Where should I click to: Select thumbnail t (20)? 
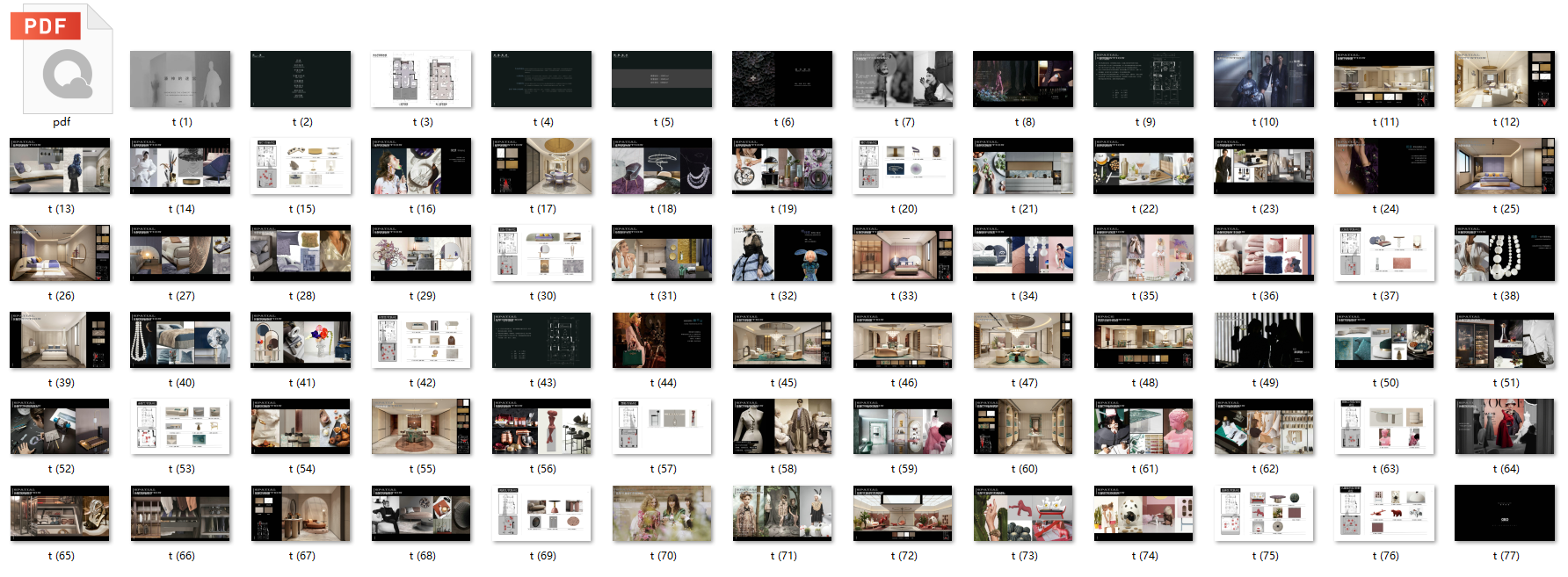tap(903, 166)
